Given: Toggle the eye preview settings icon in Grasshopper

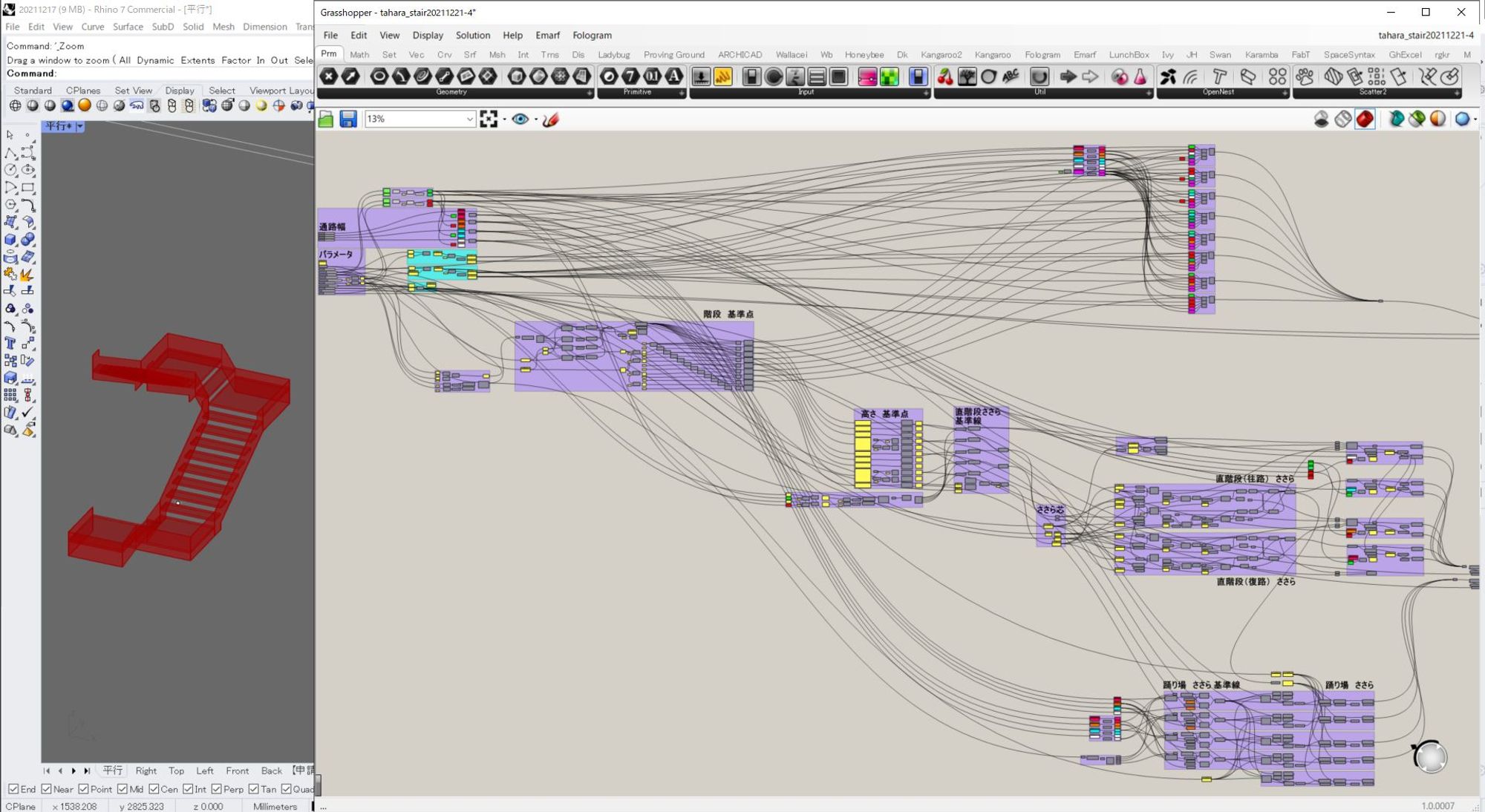Looking at the screenshot, I should click(x=520, y=119).
